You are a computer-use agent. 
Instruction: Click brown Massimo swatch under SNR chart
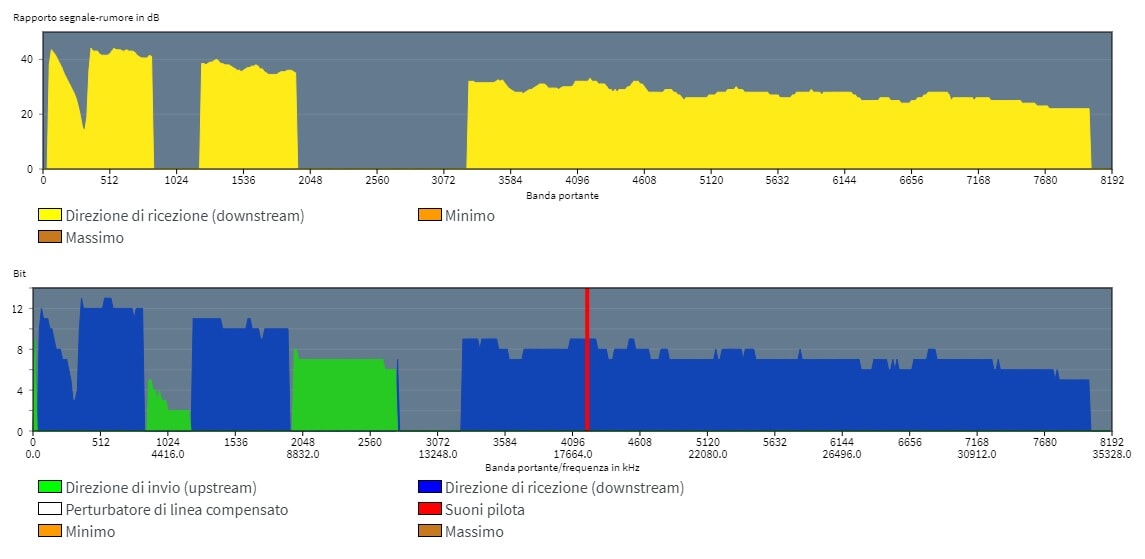point(50,238)
